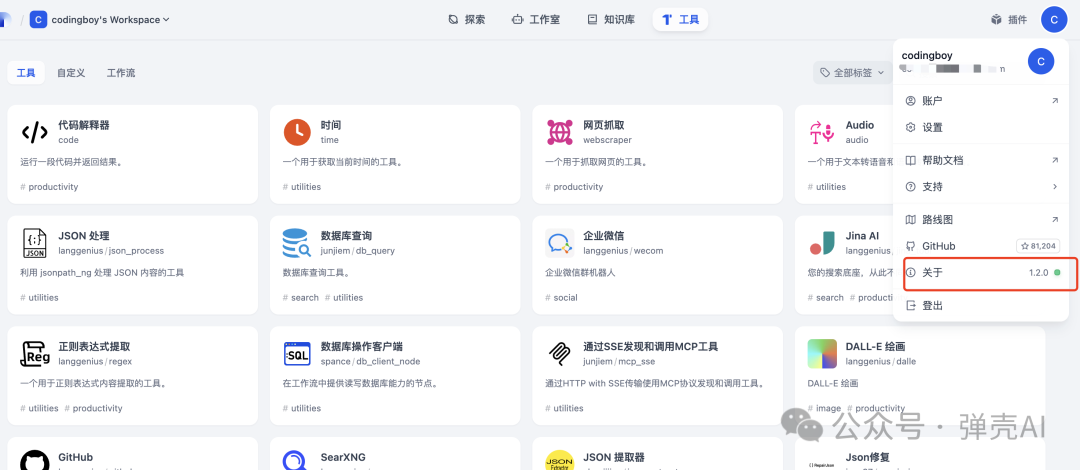
Task: Open the JSON 处理 card title
Action: [x=84, y=236]
